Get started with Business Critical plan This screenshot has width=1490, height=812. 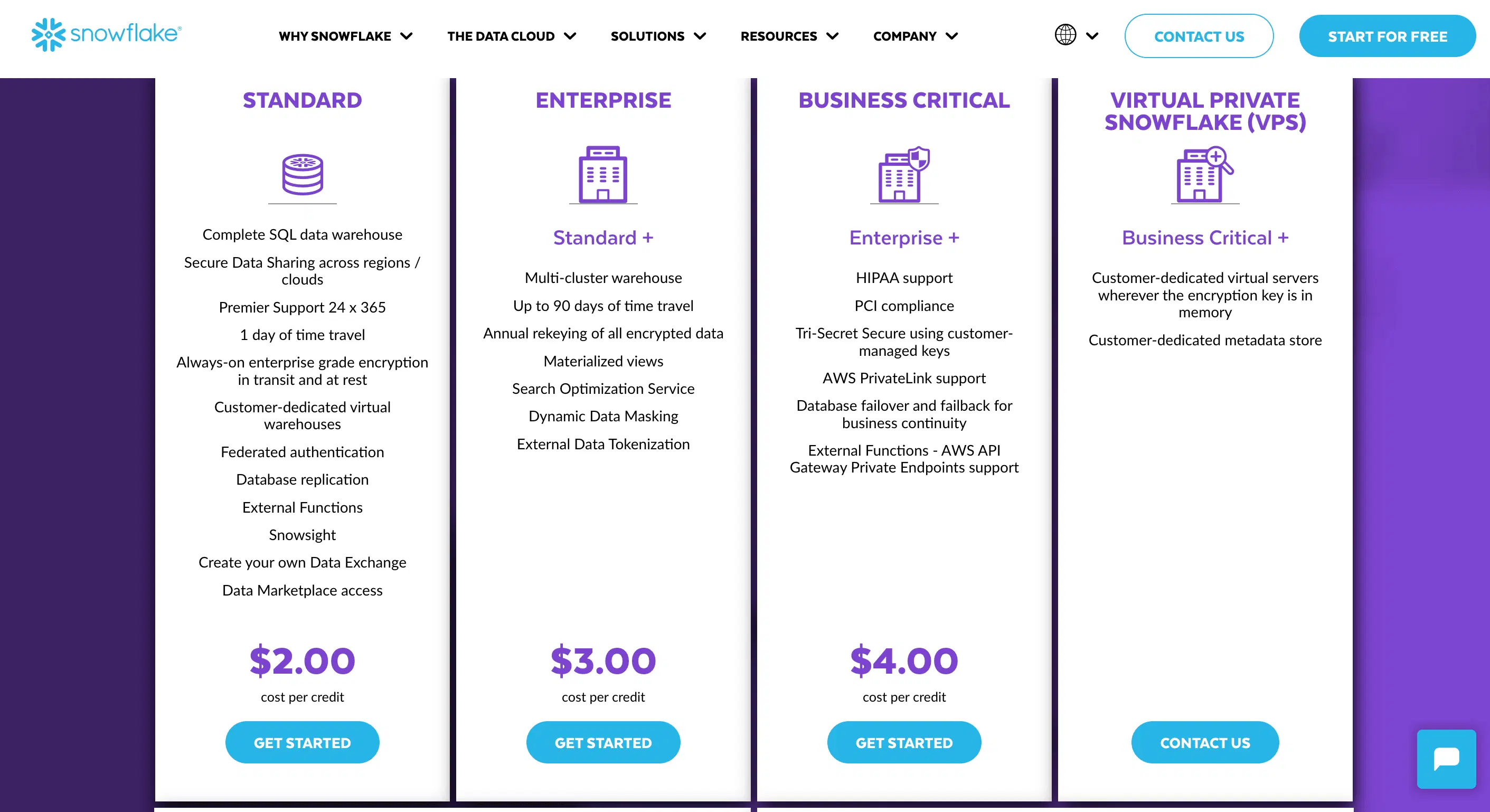coord(903,742)
